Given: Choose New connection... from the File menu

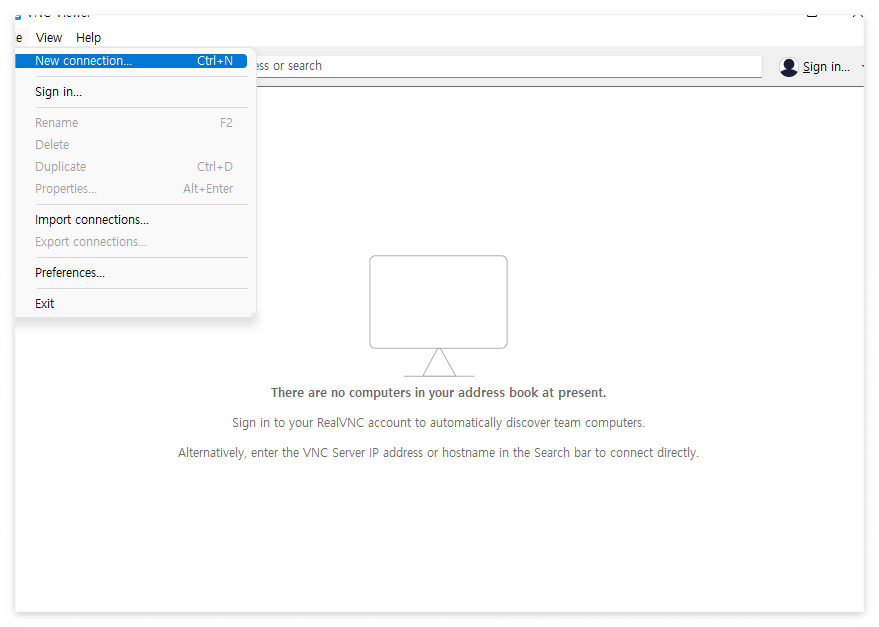Looking at the screenshot, I should pyautogui.click(x=131, y=61).
